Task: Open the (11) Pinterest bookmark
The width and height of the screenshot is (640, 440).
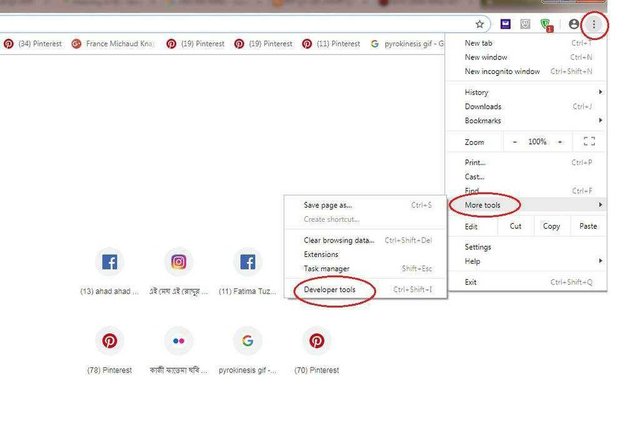Action: click(x=331, y=44)
